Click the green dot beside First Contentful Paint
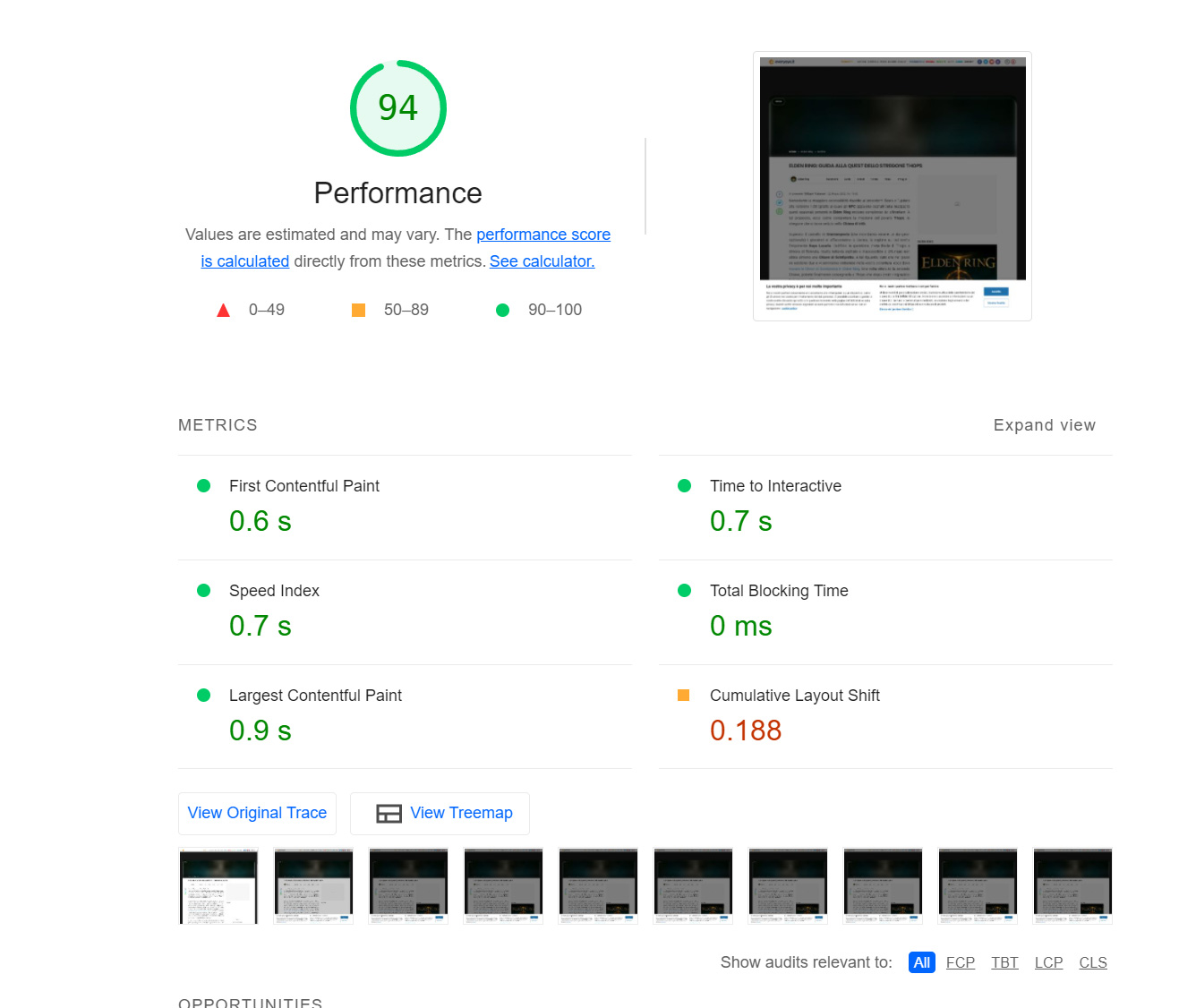 click(x=203, y=485)
